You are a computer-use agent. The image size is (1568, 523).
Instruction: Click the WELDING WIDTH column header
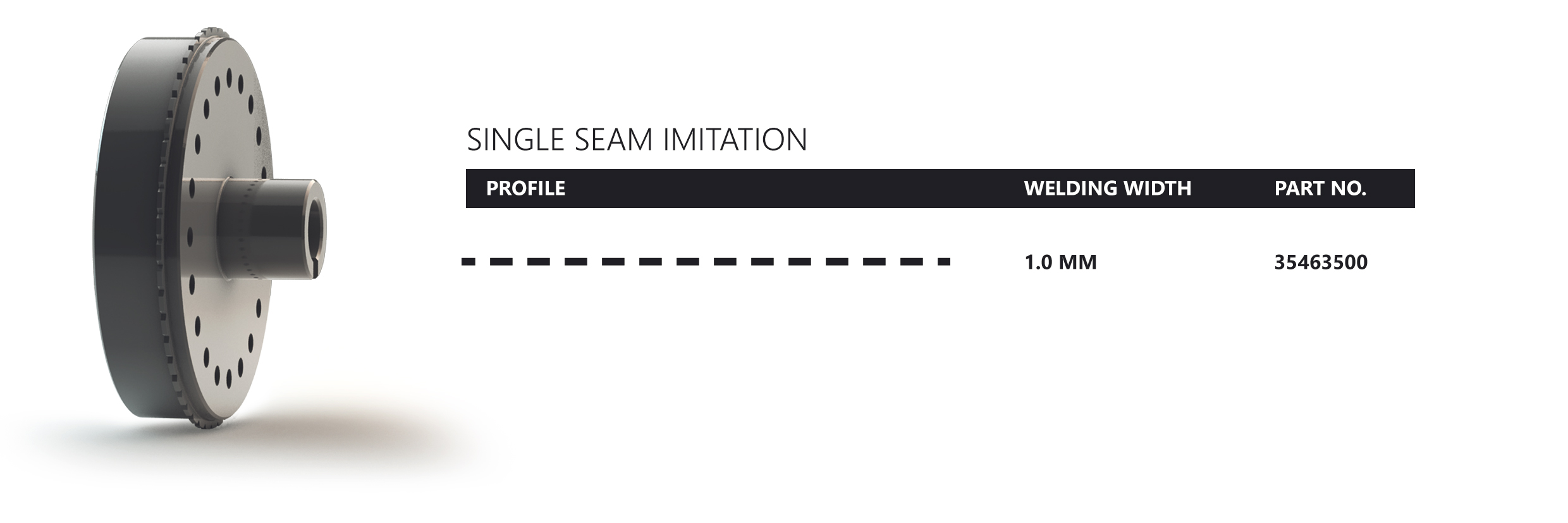pyautogui.click(x=1107, y=188)
